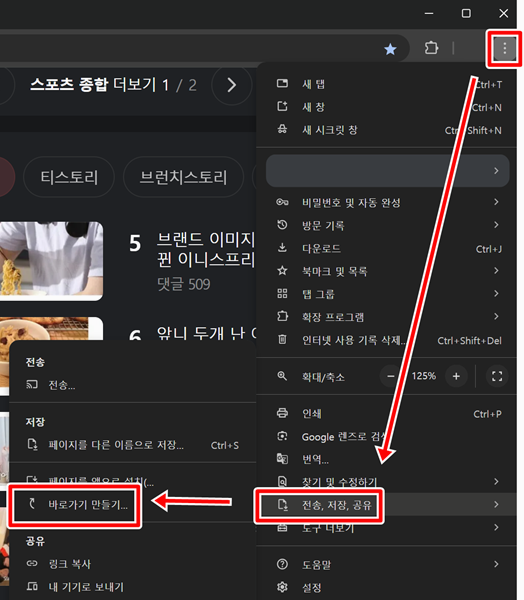Open 새 탭 (new tab)
The width and height of the screenshot is (524, 600).
pos(387,84)
